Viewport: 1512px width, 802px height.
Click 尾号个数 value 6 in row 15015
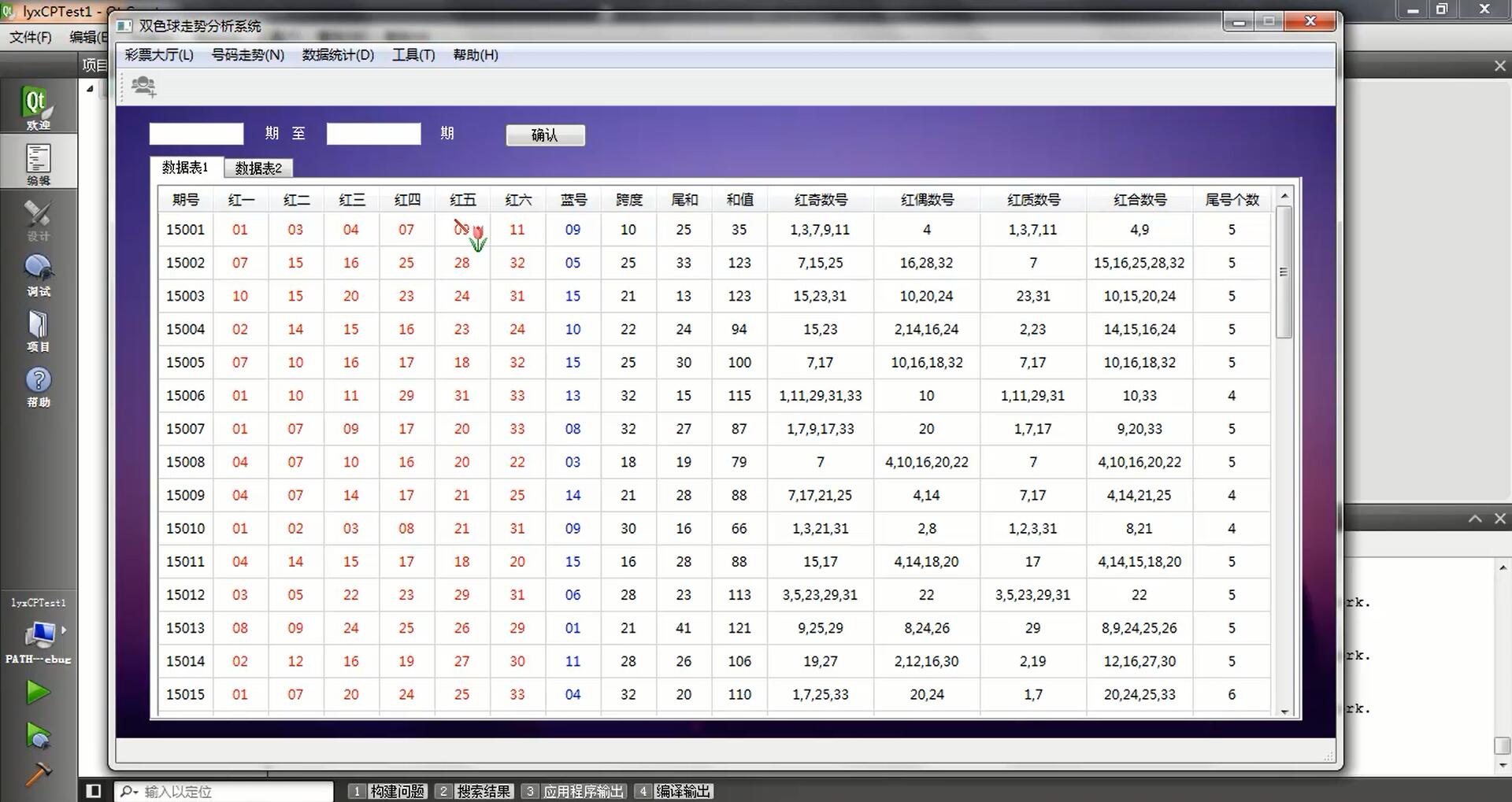[x=1232, y=694]
